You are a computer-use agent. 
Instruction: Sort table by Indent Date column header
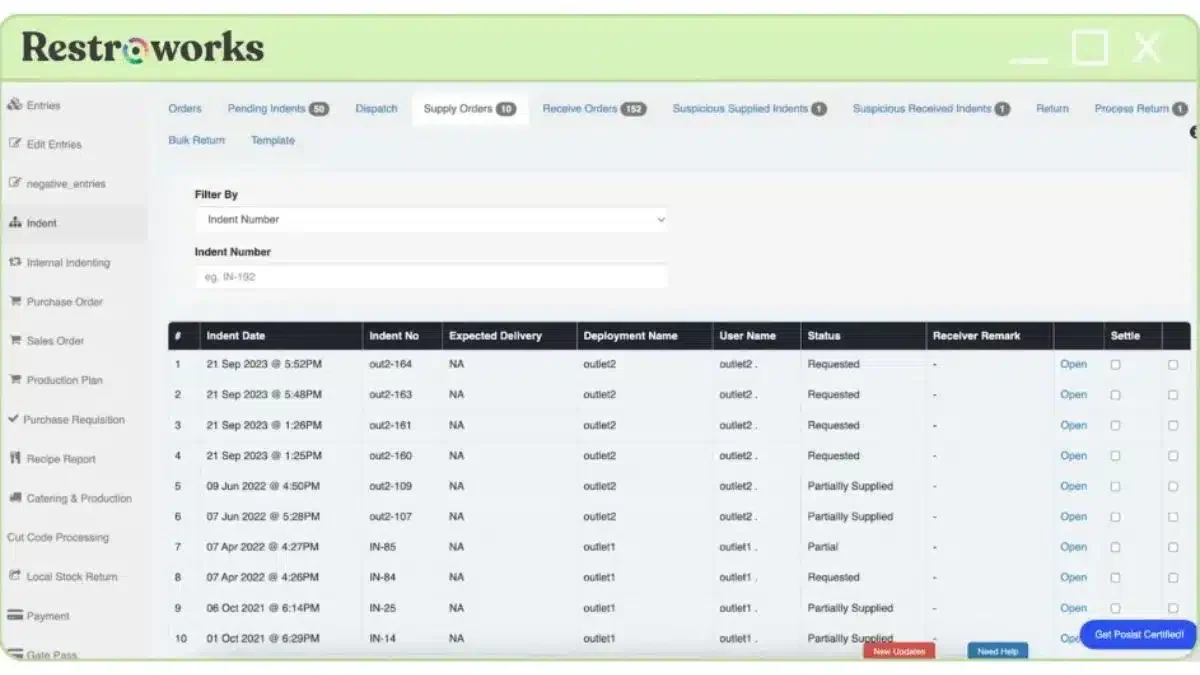click(236, 336)
